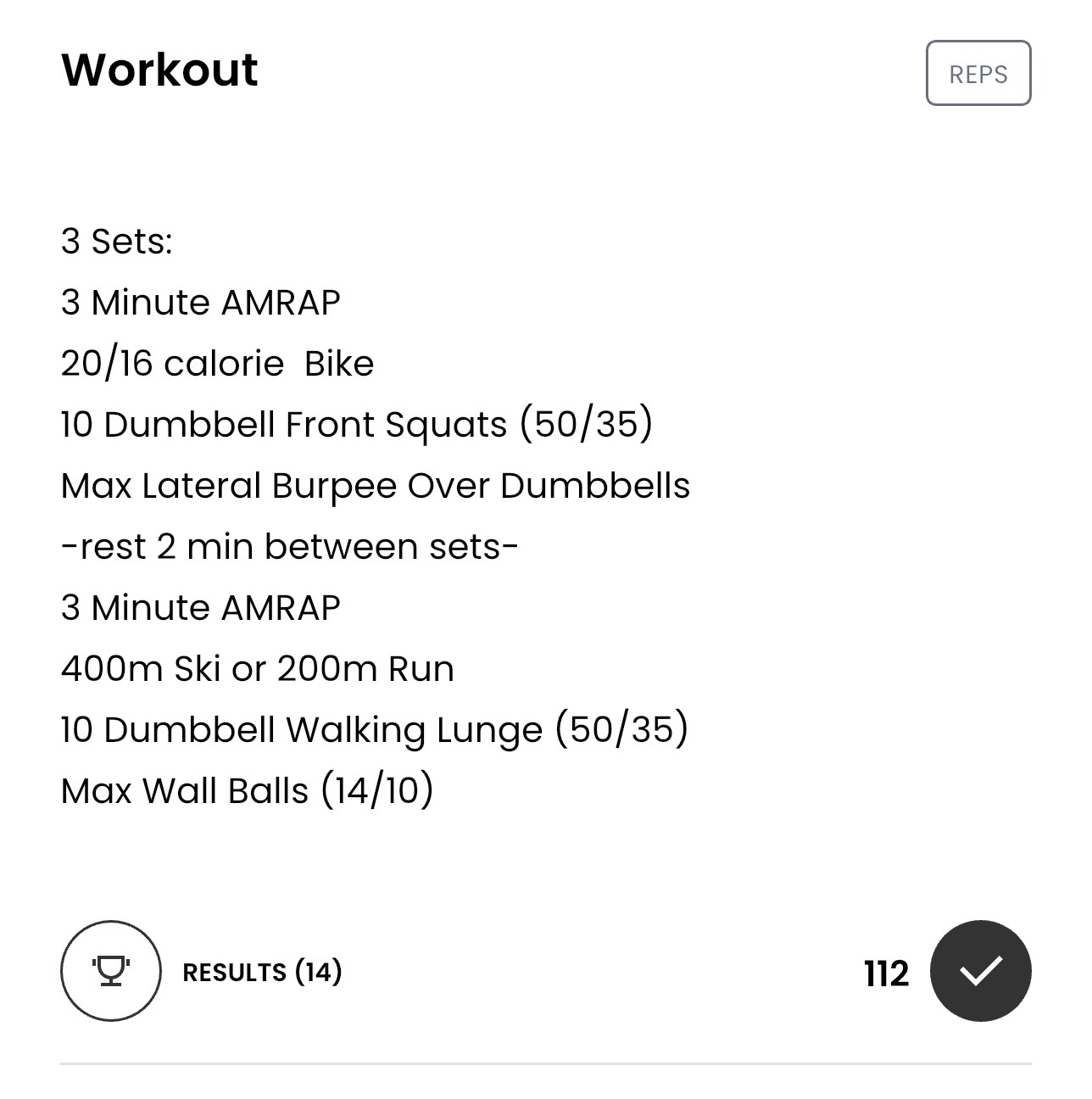Click the '400m Ski or 200m Run' line

pyautogui.click(x=258, y=668)
